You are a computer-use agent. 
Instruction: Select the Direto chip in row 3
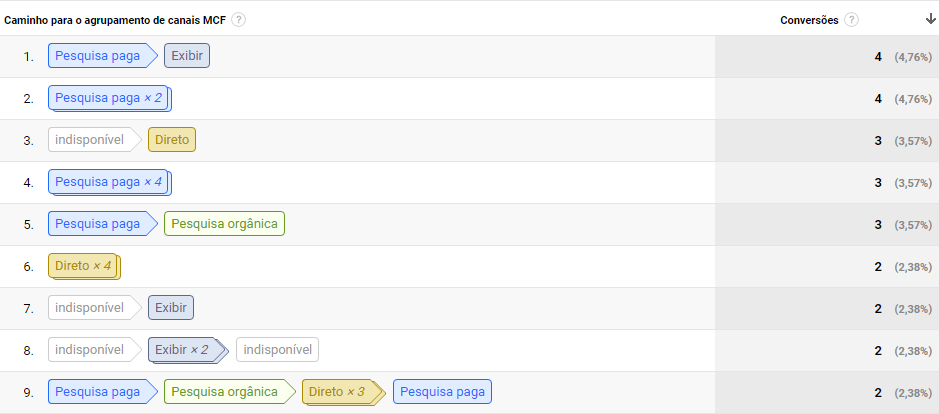172,140
